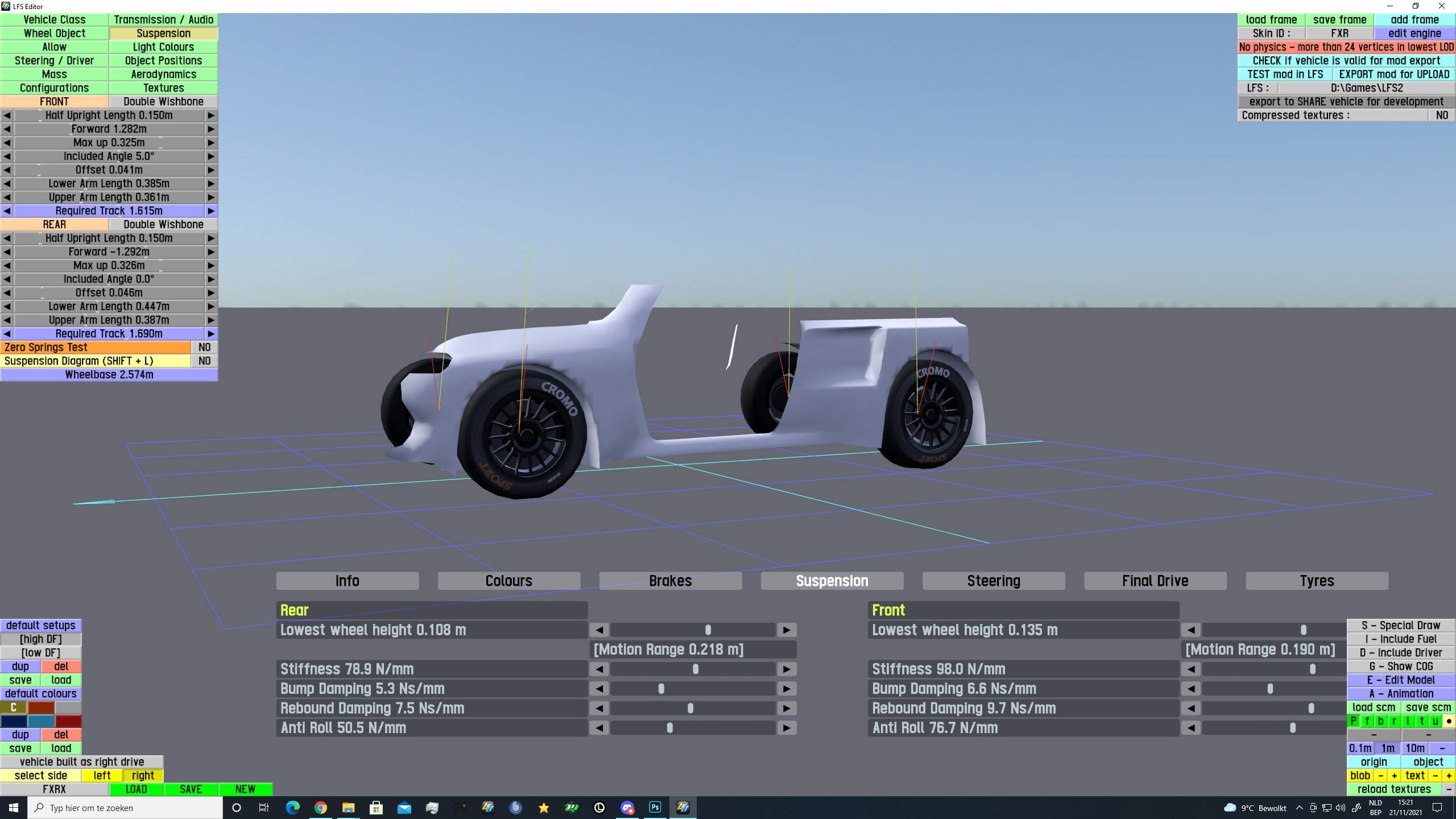This screenshot has height=819, width=1456.
Task: Click left arrow for Front Anti Roll
Action: [x=1191, y=728]
